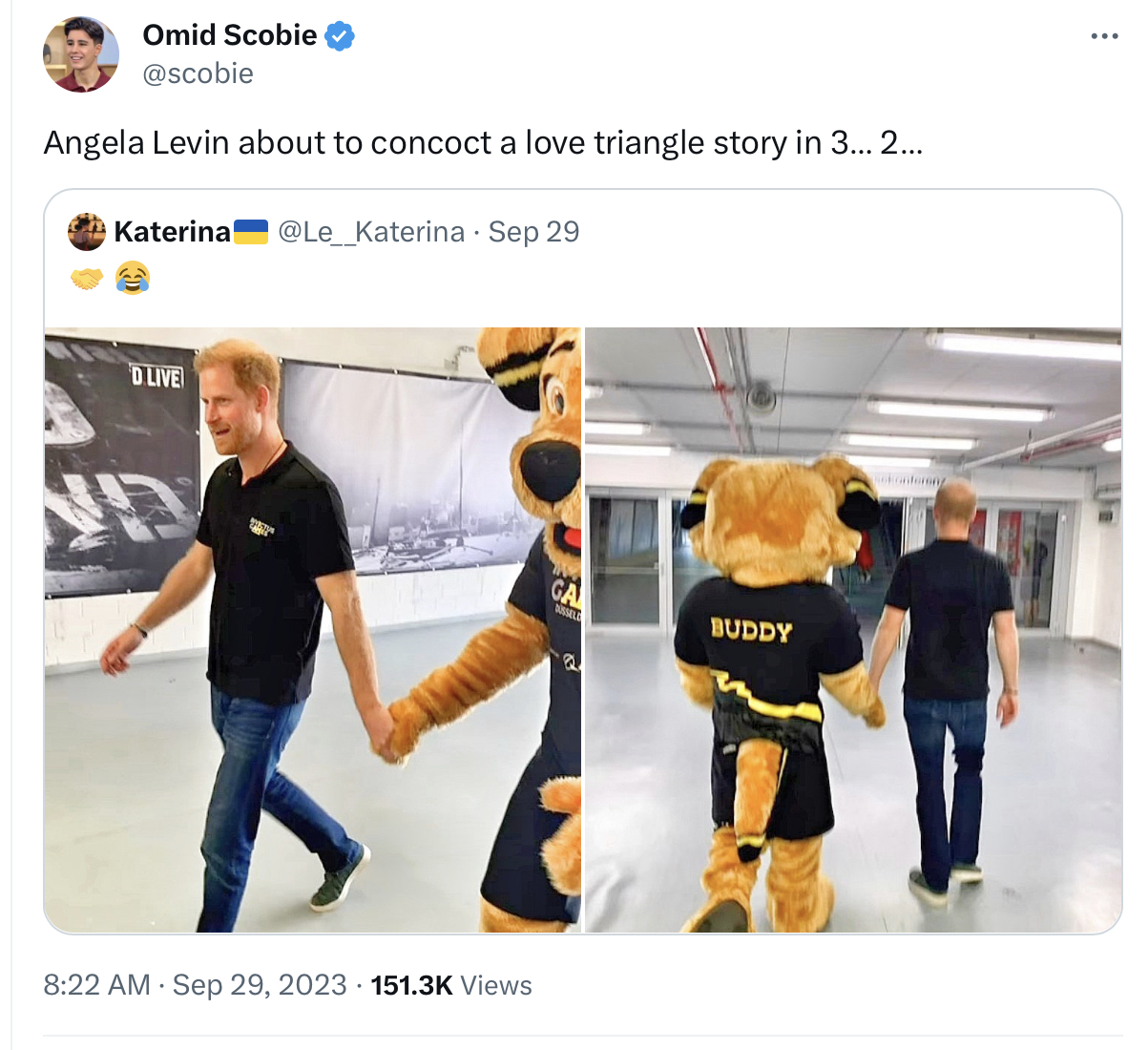Image resolution: width=1148 pixels, height=1050 pixels.
Task: Click the blue verified badge
Action: pyautogui.click(x=340, y=36)
